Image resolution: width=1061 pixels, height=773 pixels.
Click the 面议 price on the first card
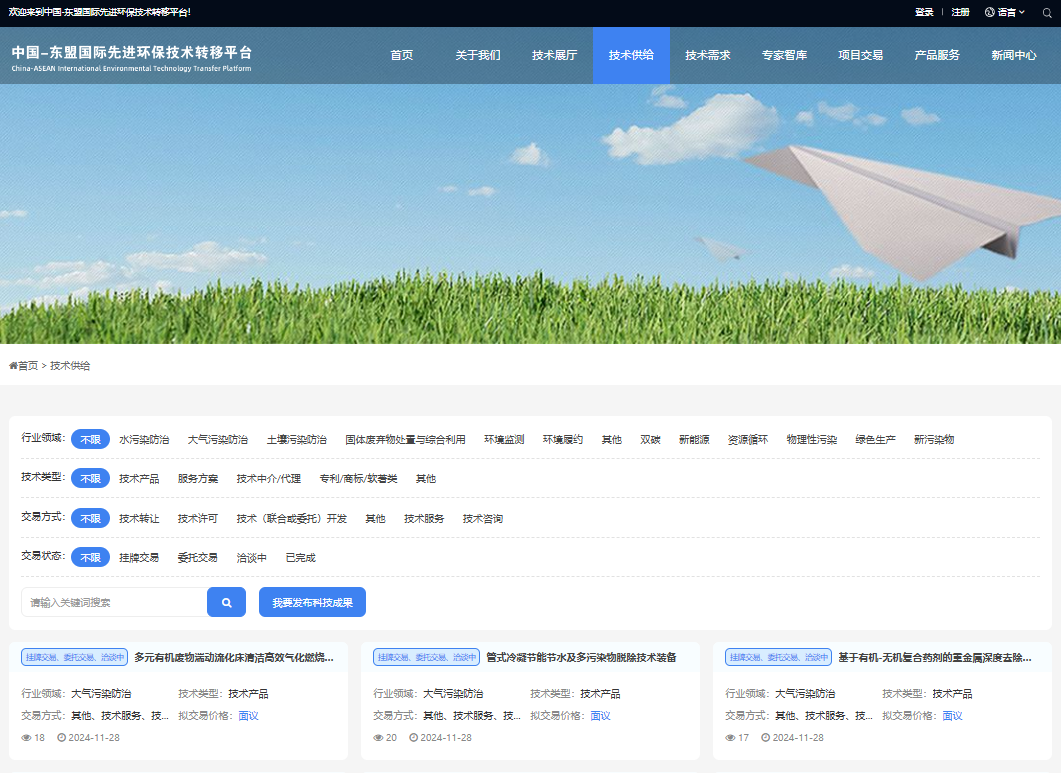(248, 715)
